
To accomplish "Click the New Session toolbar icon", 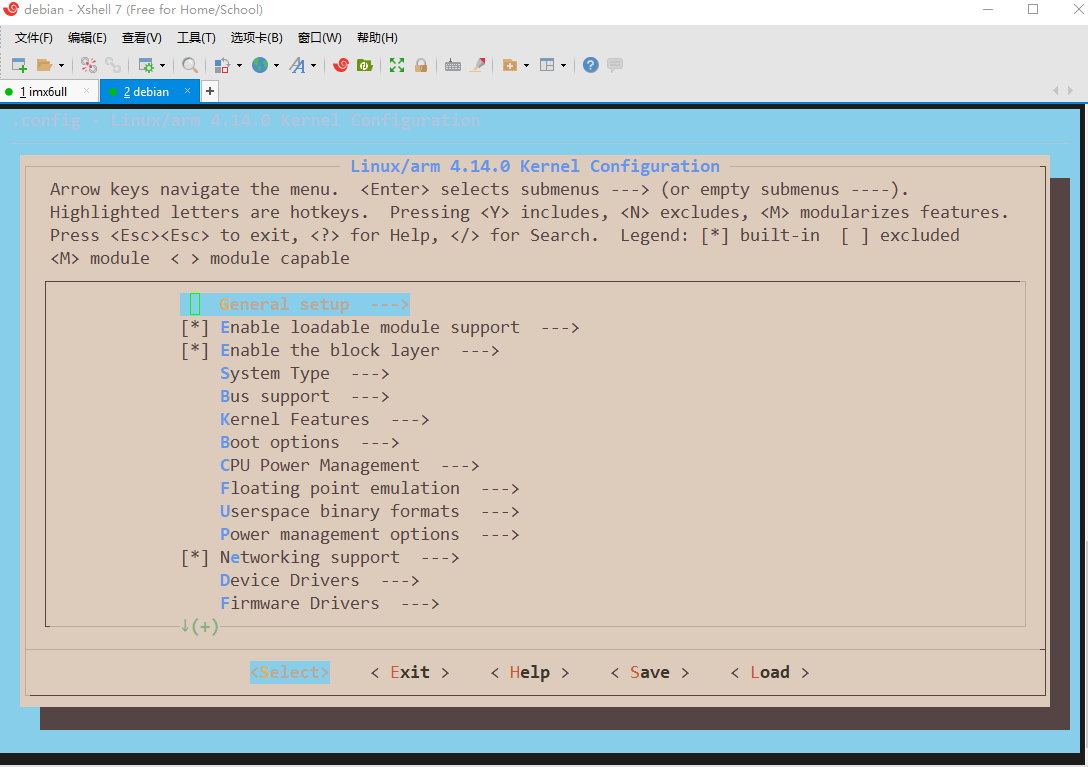I will [19, 65].
